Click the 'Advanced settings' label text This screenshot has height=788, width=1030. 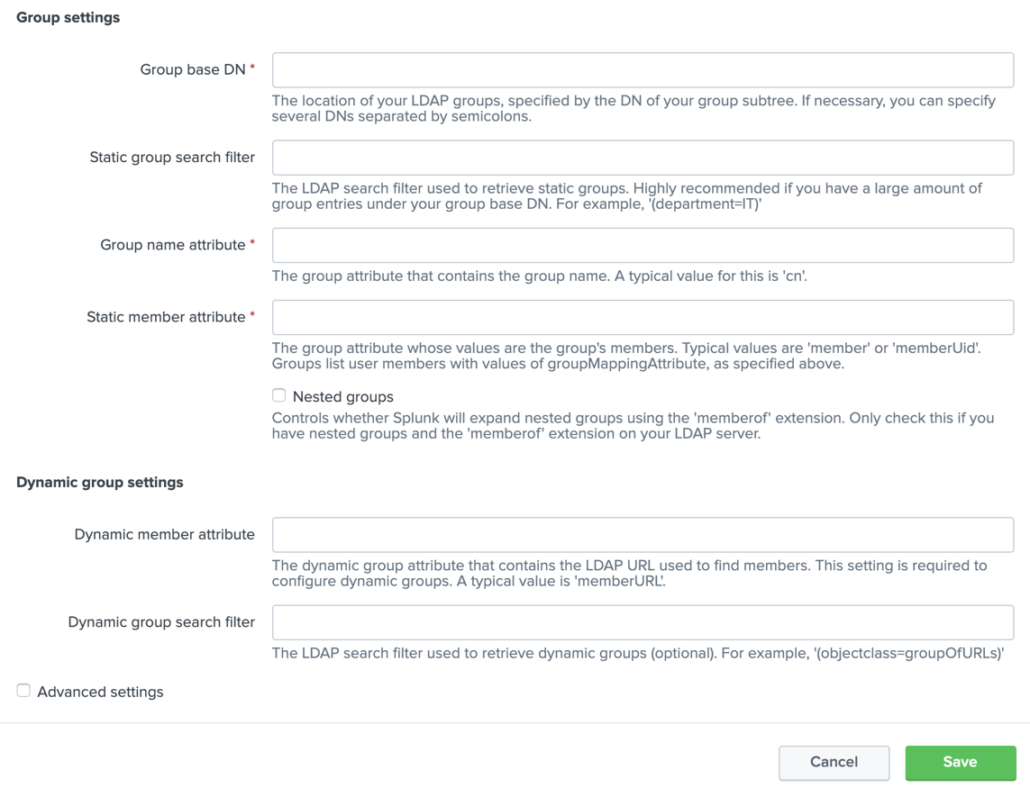[100, 692]
